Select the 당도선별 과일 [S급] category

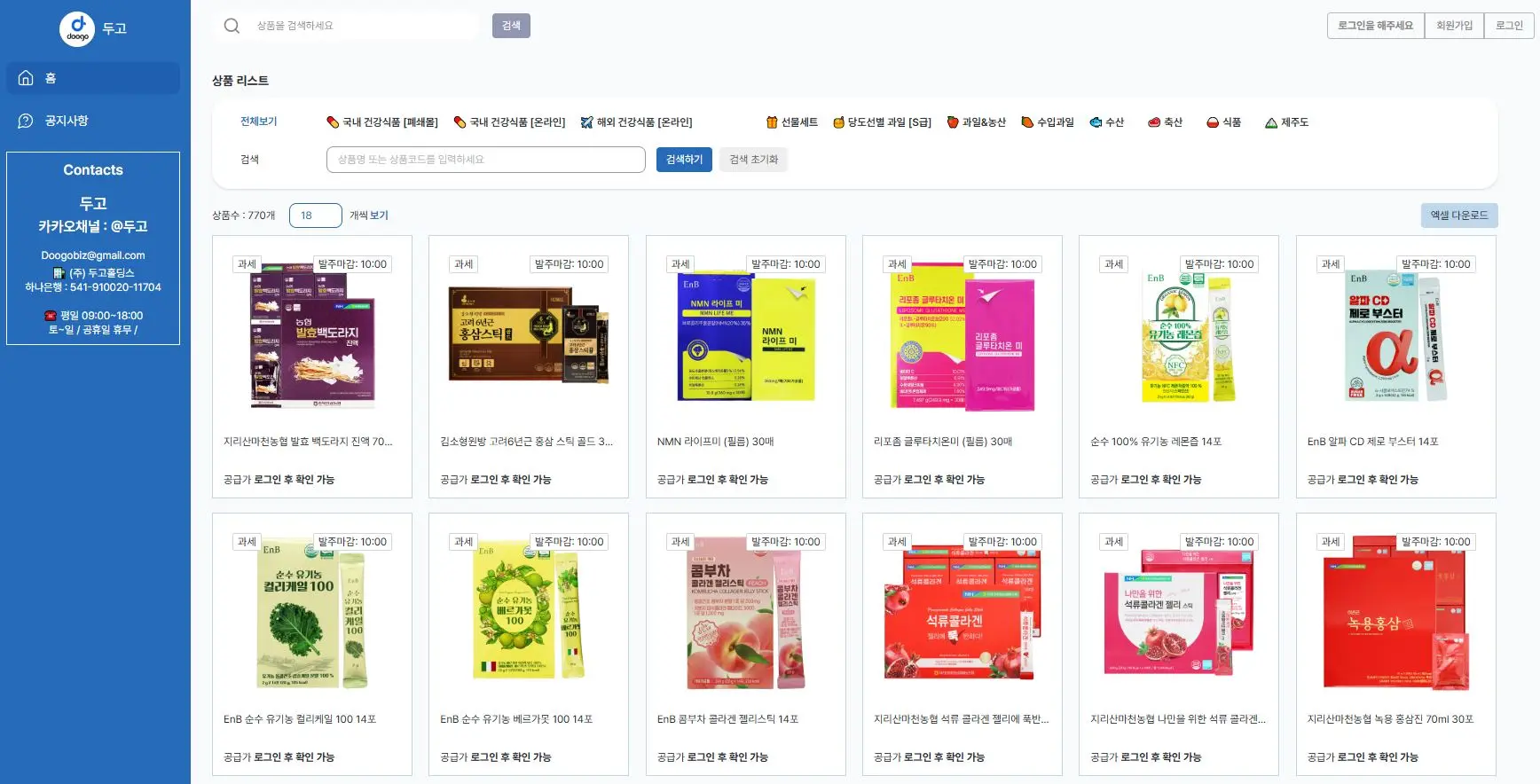(x=882, y=122)
